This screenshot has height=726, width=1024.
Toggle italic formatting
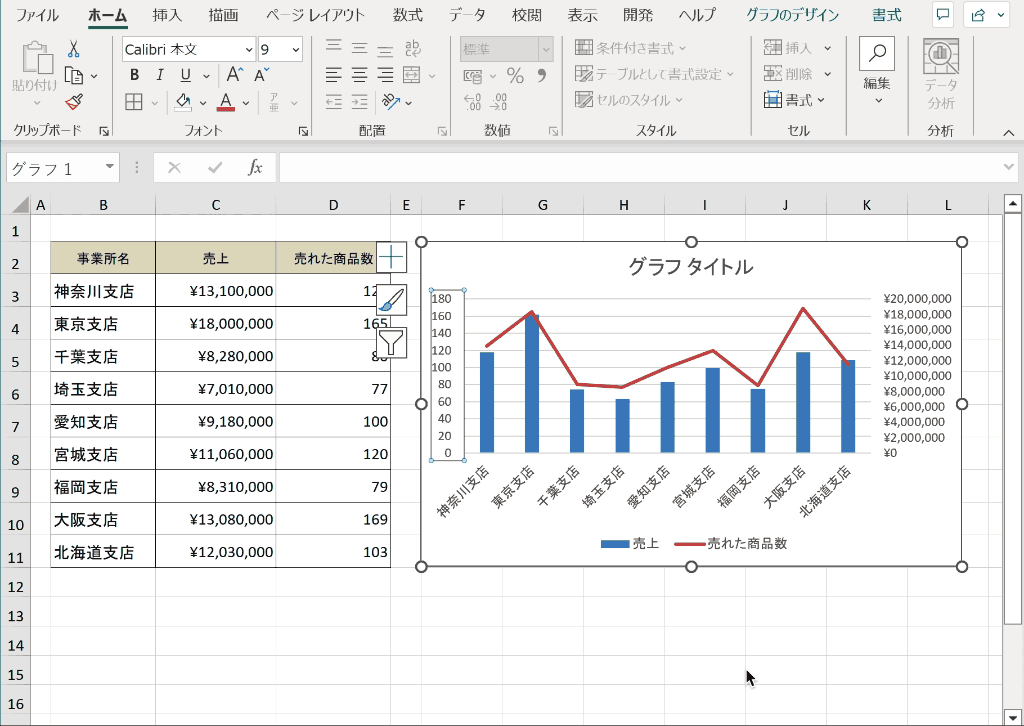click(x=160, y=75)
